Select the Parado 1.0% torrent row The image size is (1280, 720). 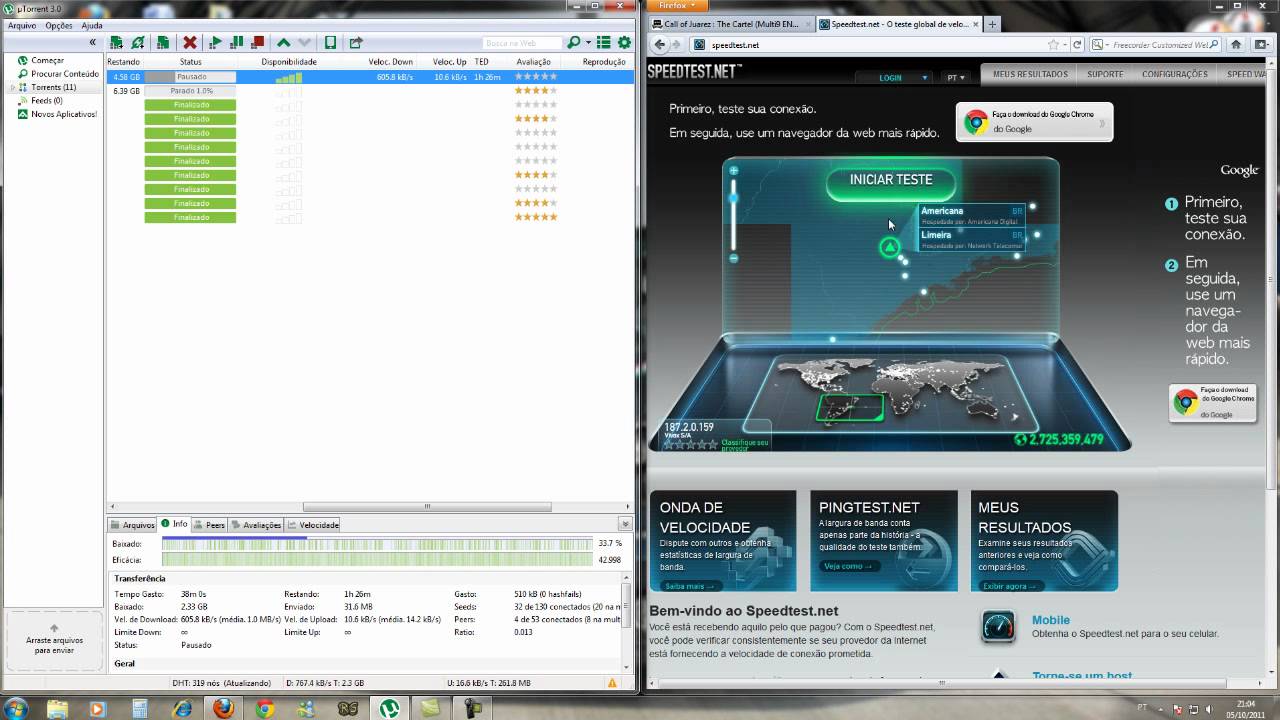click(x=370, y=91)
